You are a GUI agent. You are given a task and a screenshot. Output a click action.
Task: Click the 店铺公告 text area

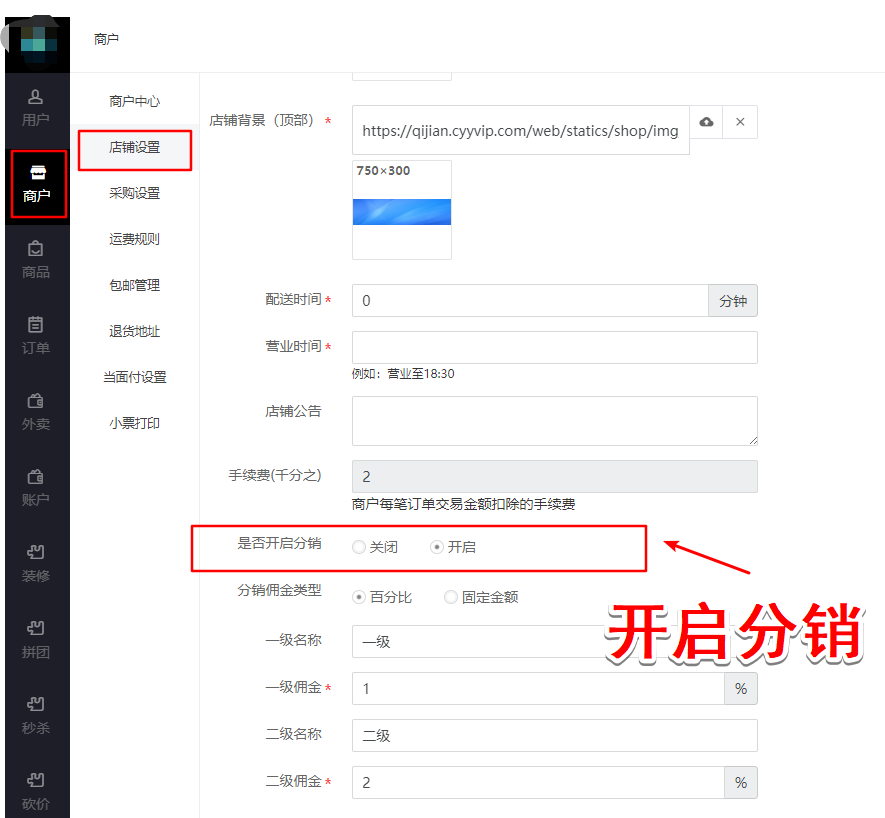[x=555, y=421]
